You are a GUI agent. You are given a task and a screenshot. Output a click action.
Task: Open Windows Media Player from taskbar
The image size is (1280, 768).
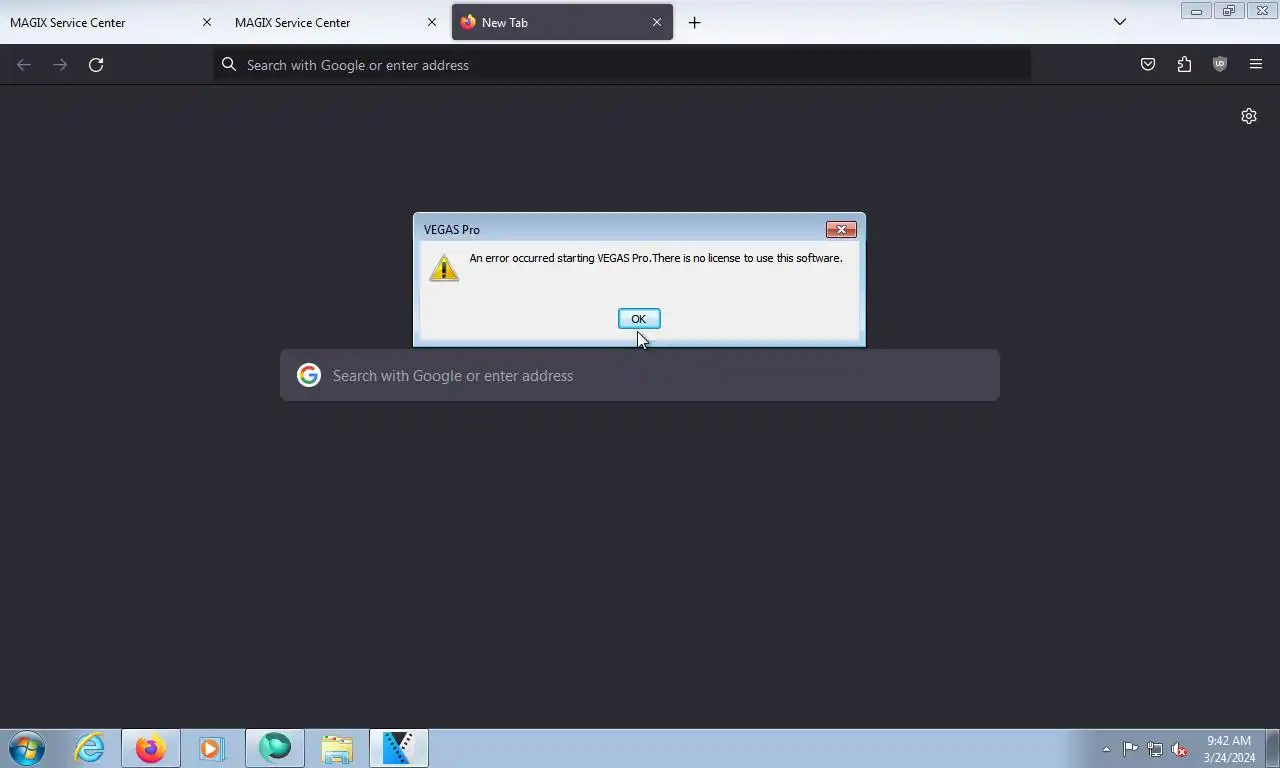coord(212,748)
